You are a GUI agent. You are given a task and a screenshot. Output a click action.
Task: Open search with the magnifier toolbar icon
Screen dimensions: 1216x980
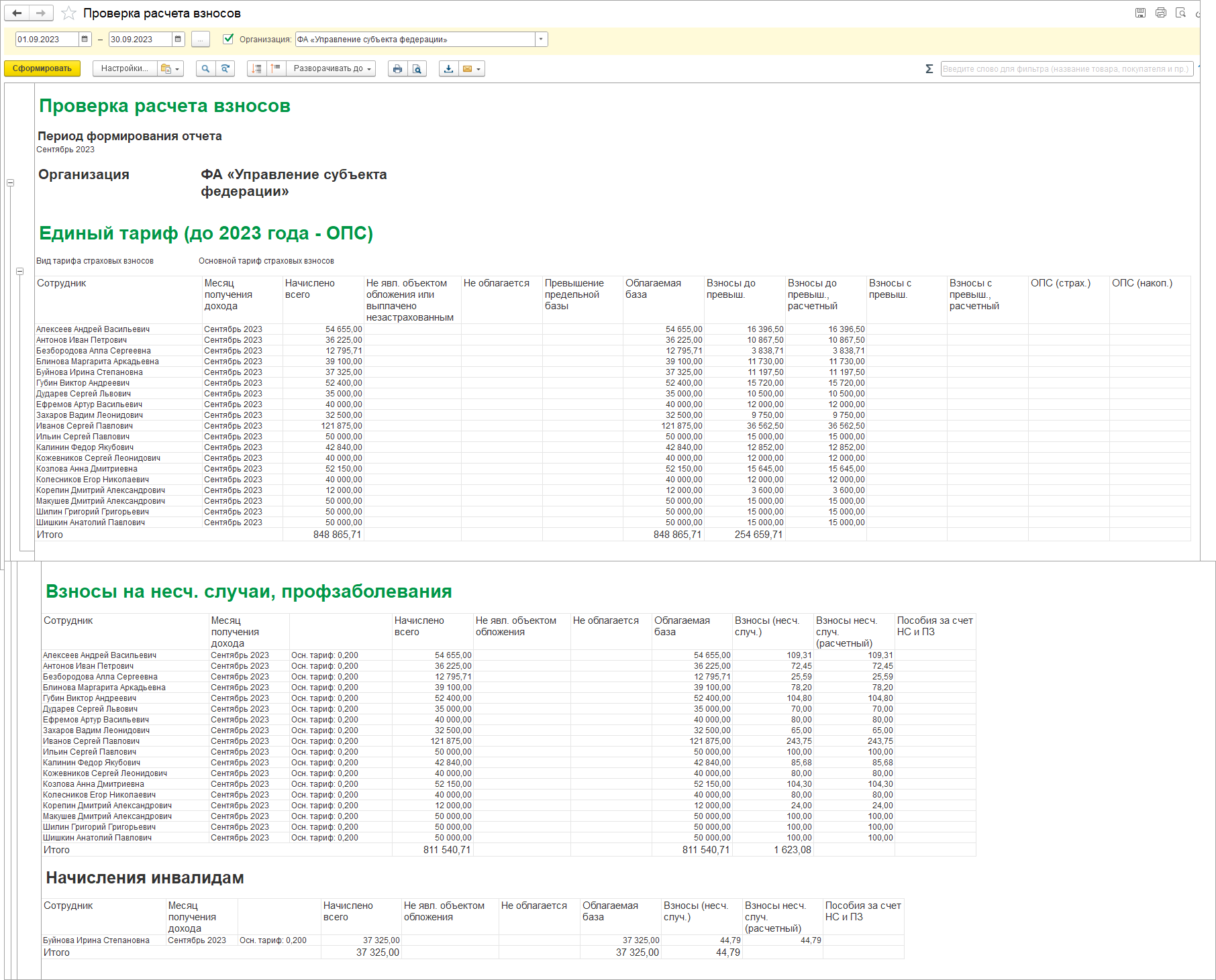206,68
